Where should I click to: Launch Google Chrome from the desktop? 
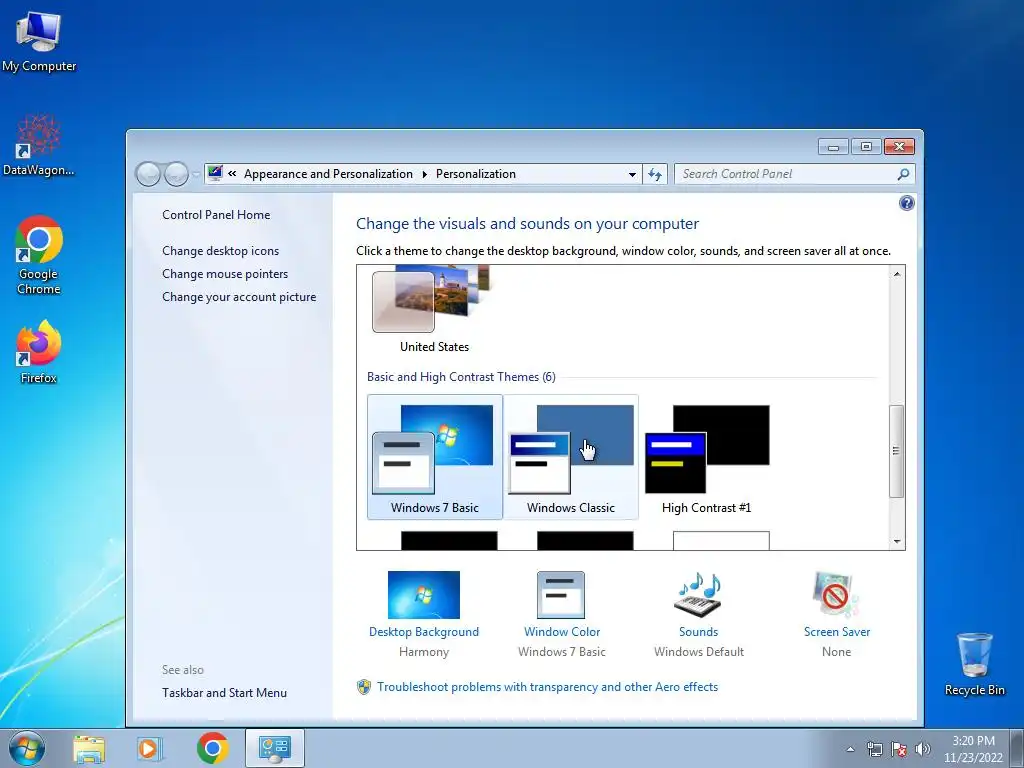click(x=39, y=255)
